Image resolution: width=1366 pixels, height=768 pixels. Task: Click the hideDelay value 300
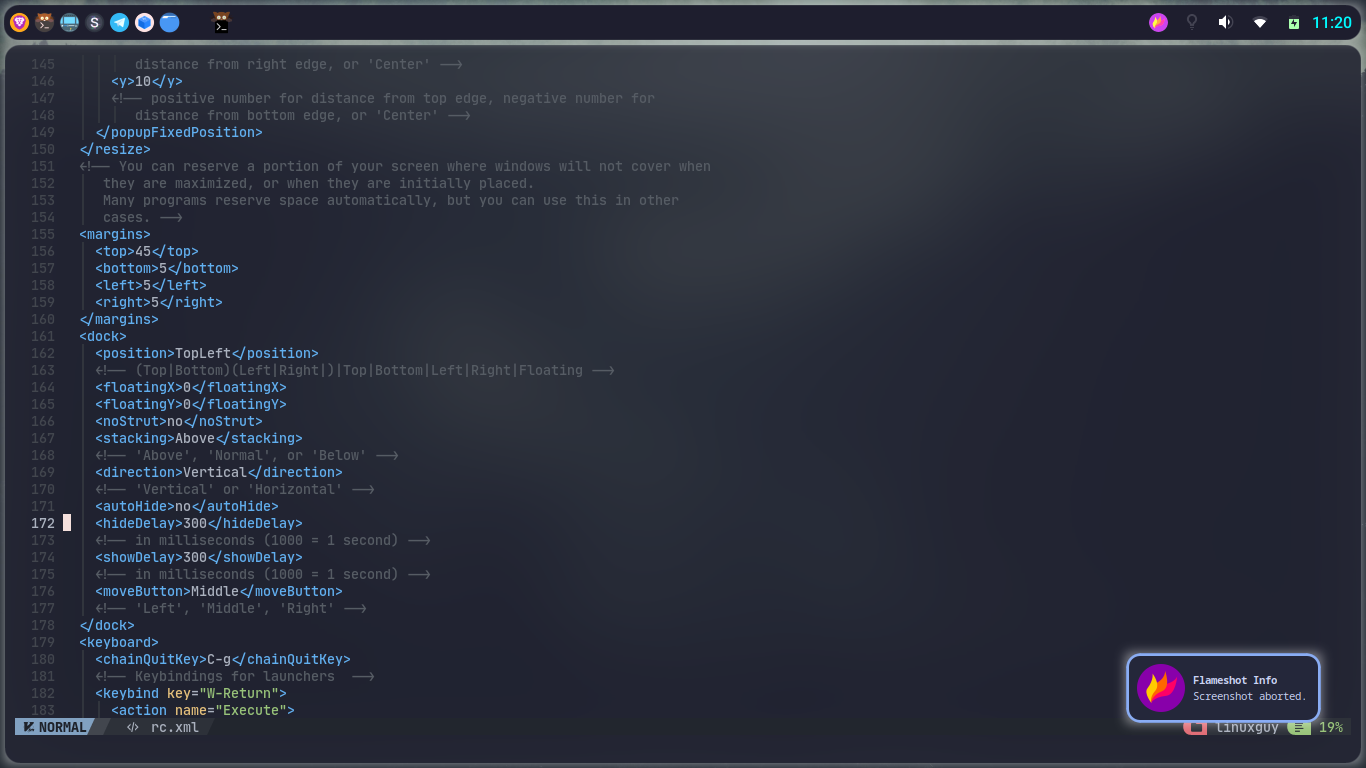point(195,524)
